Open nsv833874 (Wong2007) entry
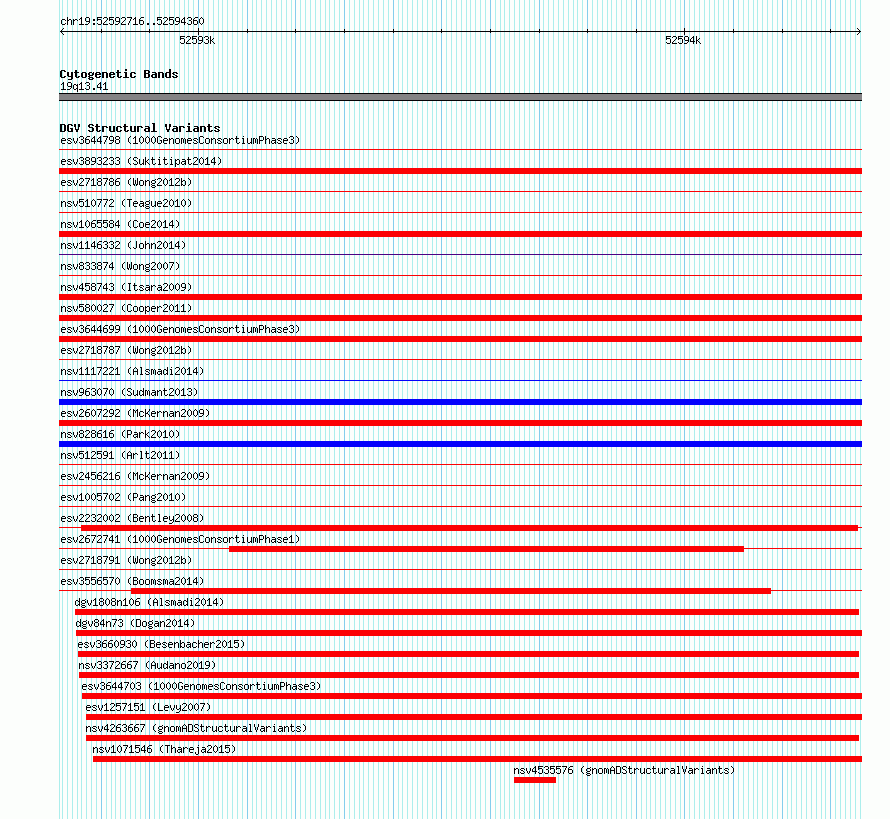Image resolution: width=890 pixels, height=819 pixels. [120, 266]
